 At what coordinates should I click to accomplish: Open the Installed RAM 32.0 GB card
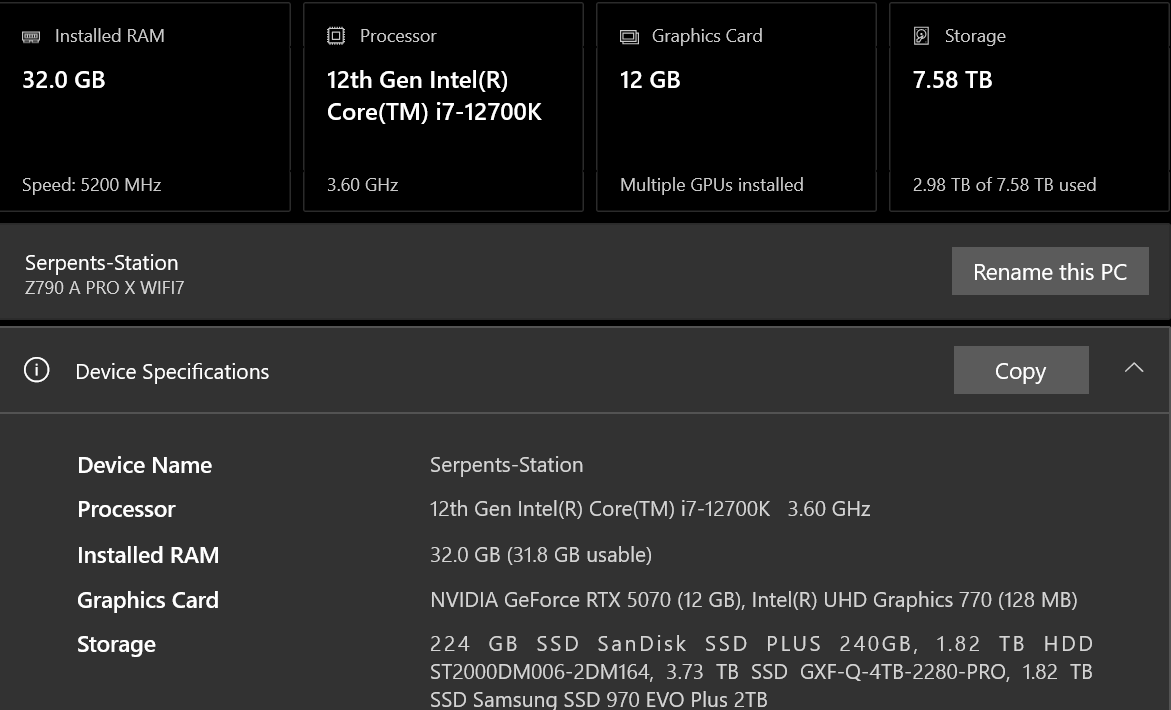tap(144, 107)
